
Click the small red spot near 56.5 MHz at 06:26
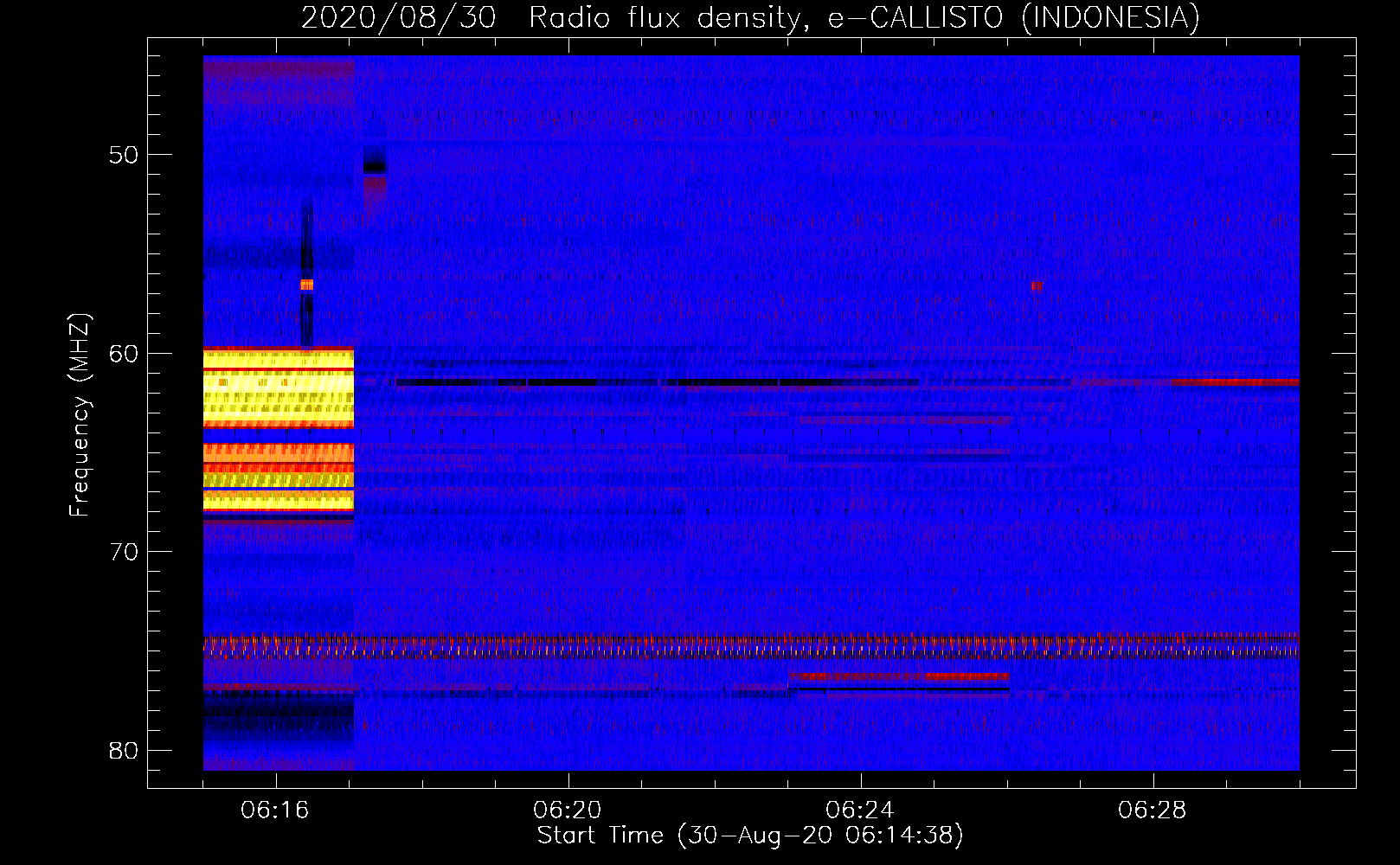coord(1037,285)
